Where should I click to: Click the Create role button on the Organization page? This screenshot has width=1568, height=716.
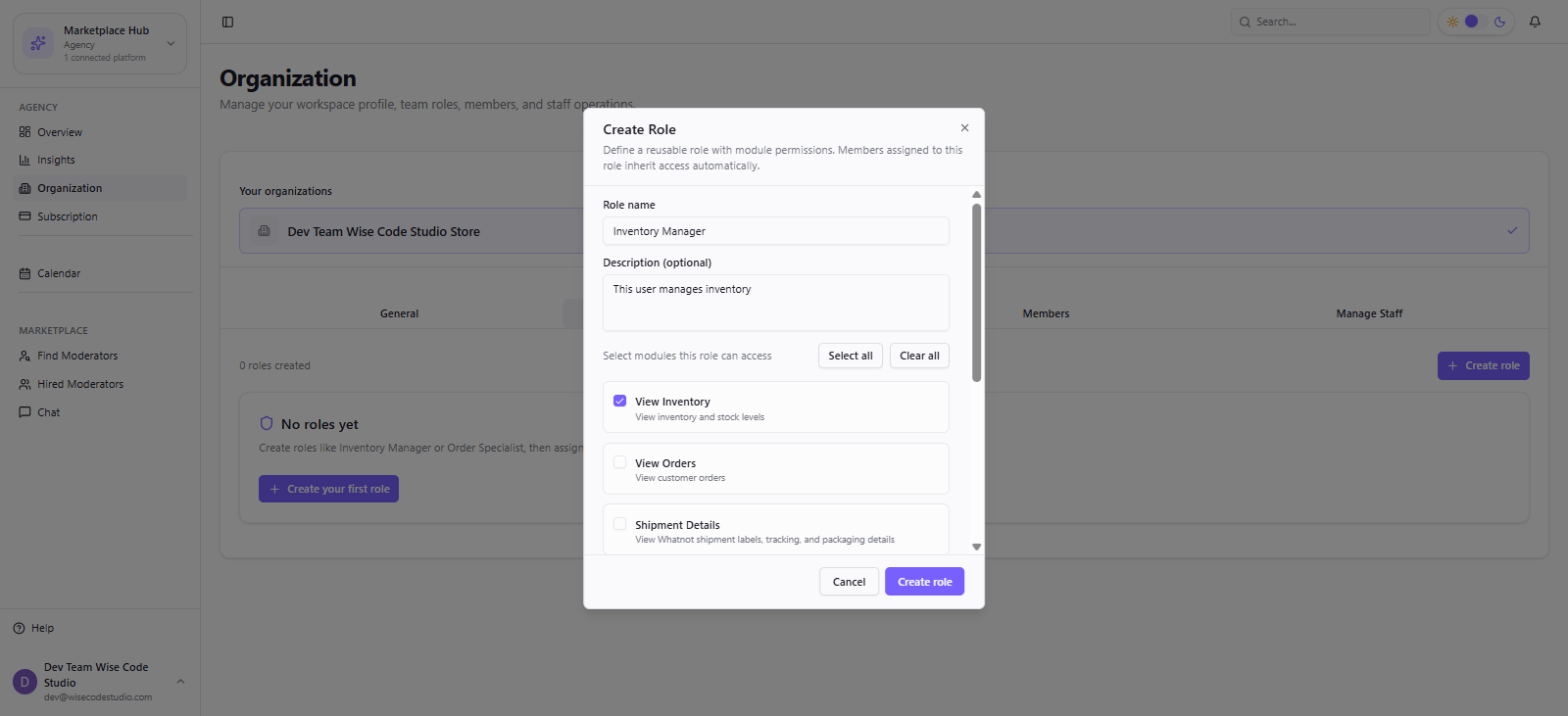point(1483,365)
